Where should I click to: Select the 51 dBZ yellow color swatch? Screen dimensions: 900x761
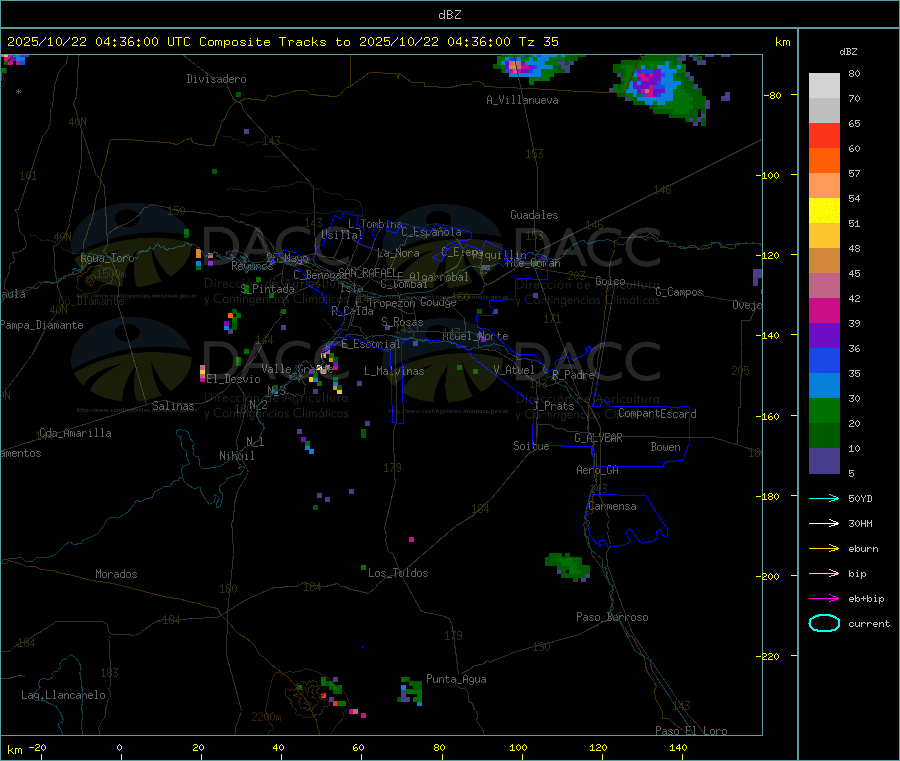pyautogui.click(x=824, y=211)
